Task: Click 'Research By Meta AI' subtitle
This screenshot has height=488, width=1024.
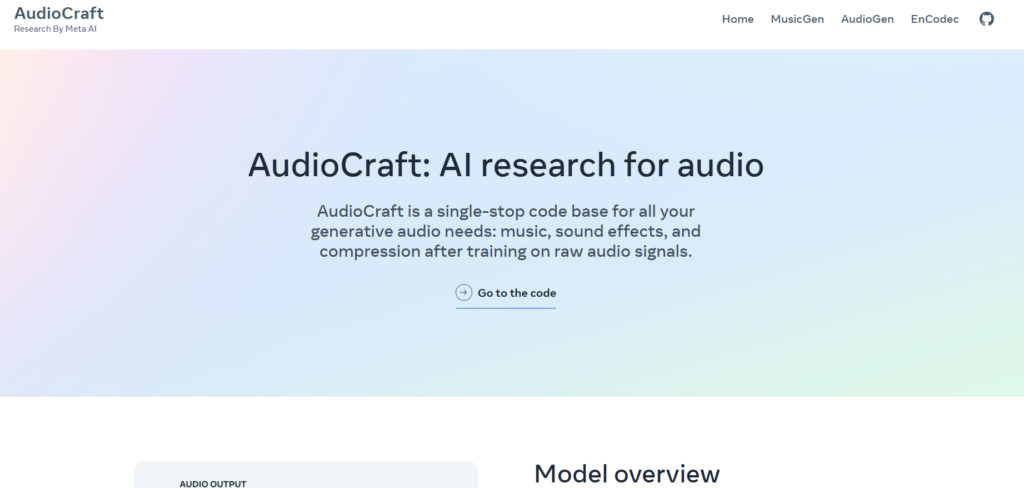Action: click(56, 29)
